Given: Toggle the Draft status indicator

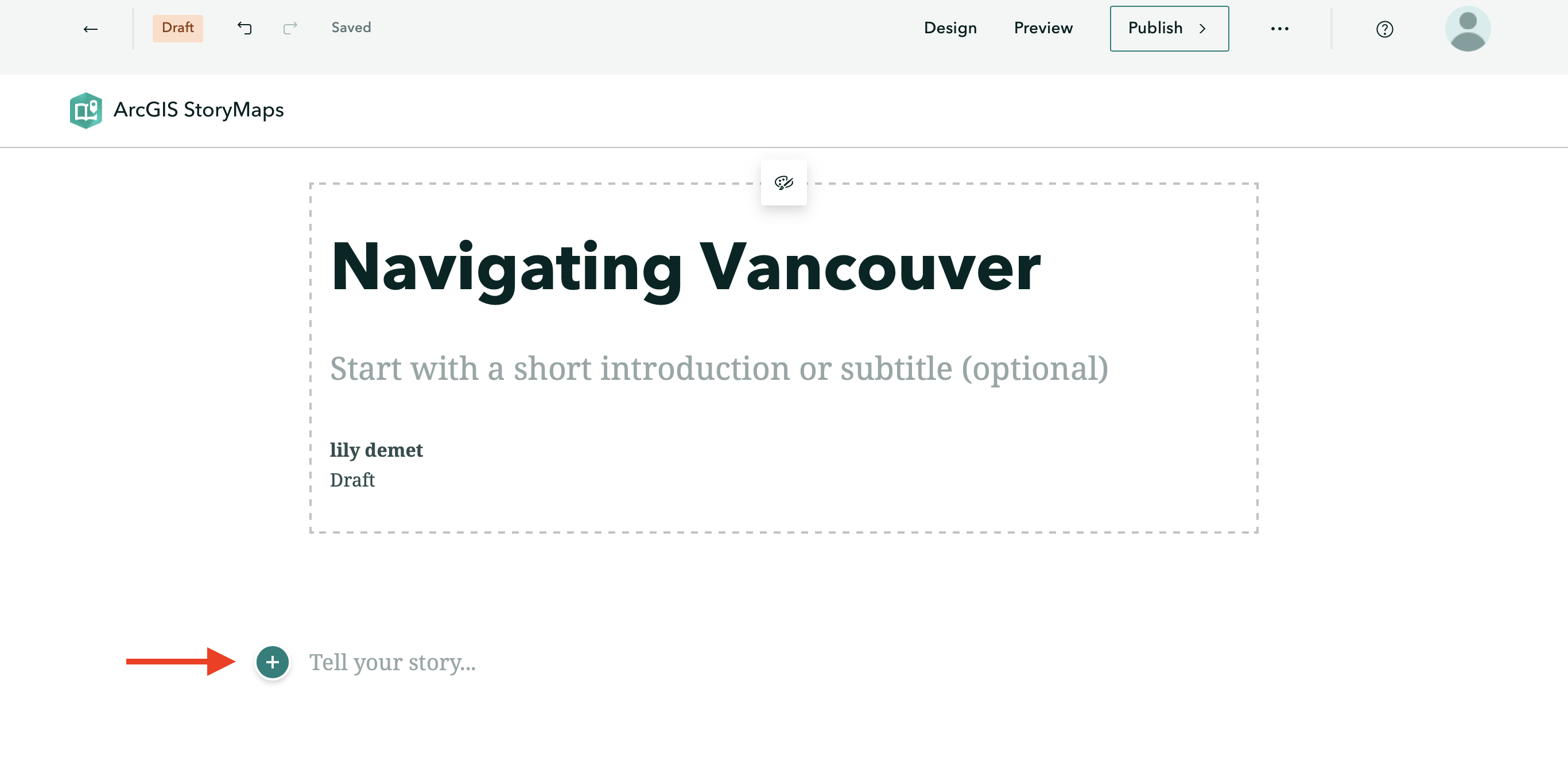Looking at the screenshot, I should click(x=178, y=27).
